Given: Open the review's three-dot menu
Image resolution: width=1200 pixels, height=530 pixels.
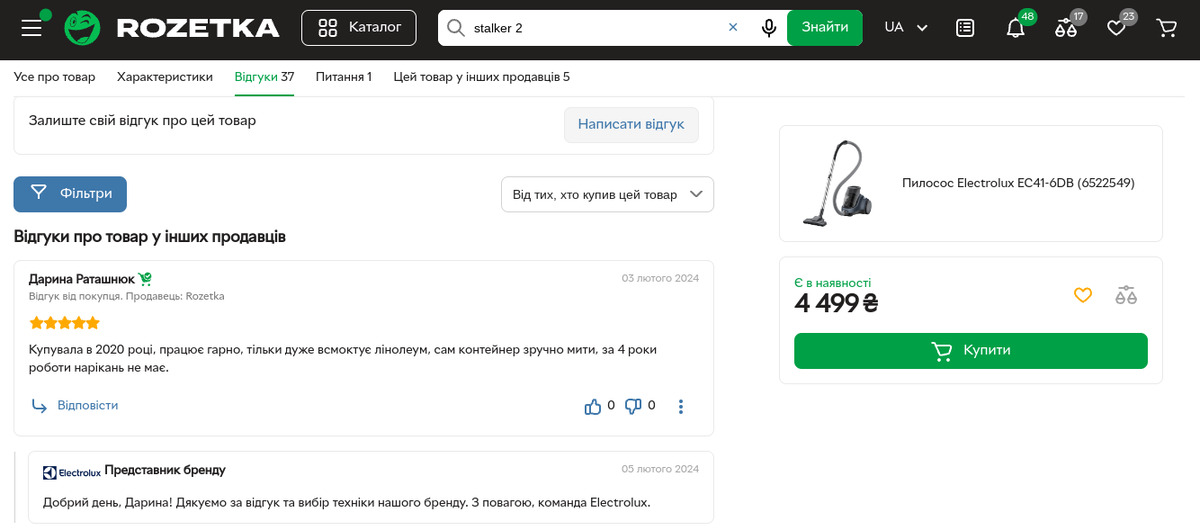Looking at the screenshot, I should pyautogui.click(x=681, y=406).
